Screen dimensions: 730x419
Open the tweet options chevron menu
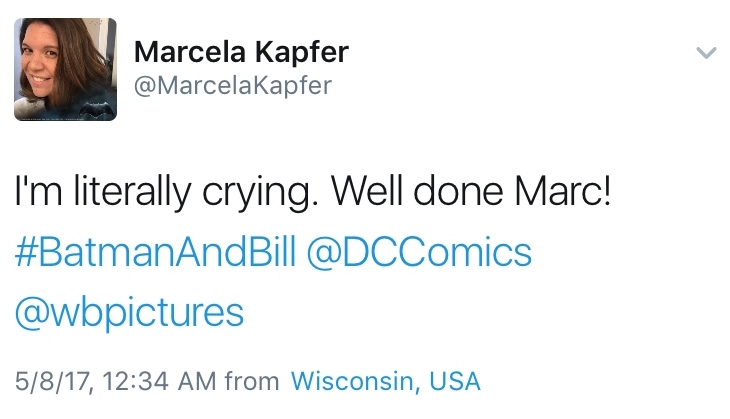pyautogui.click(x=706, y=53)
